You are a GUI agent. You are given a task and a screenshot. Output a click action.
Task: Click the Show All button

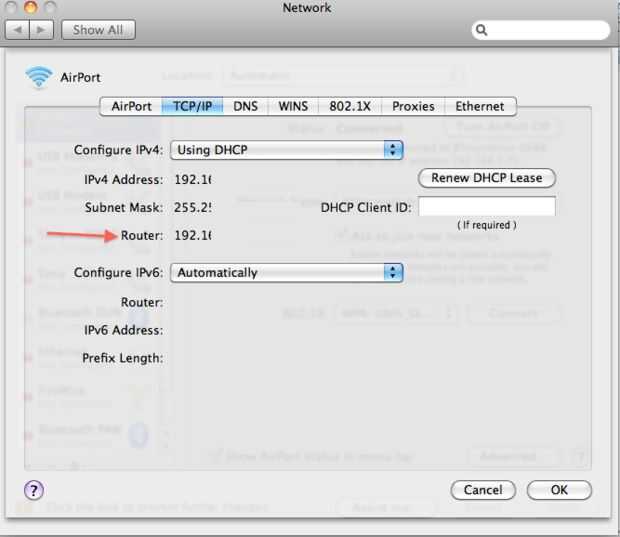[x=98, y=30]
